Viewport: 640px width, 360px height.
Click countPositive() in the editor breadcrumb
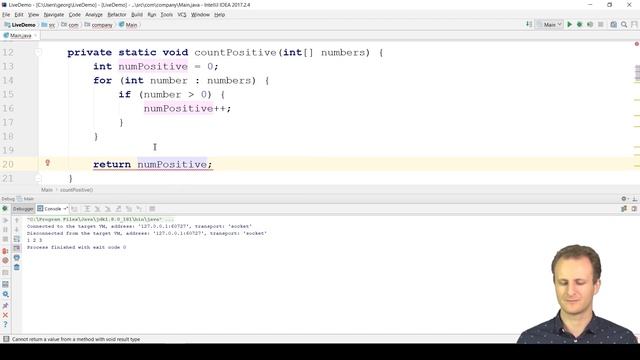coord(76,190)
